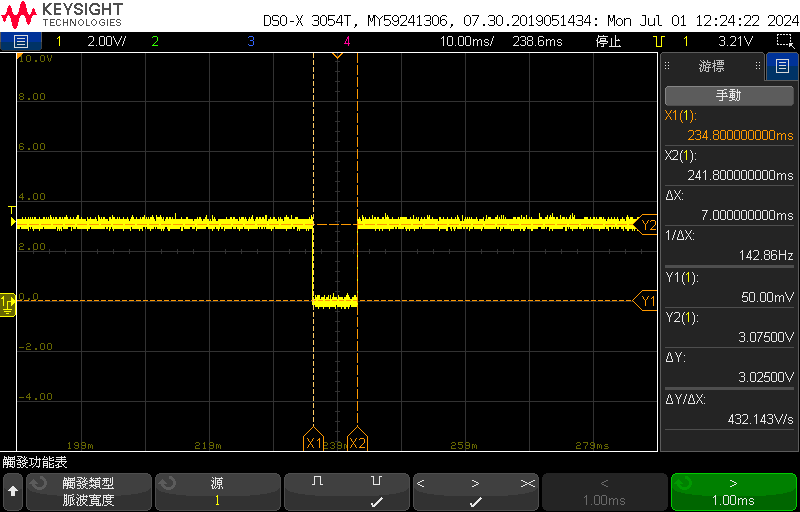Open the 源 trigger source softkey
800x512 pixels.
point(217,491)
